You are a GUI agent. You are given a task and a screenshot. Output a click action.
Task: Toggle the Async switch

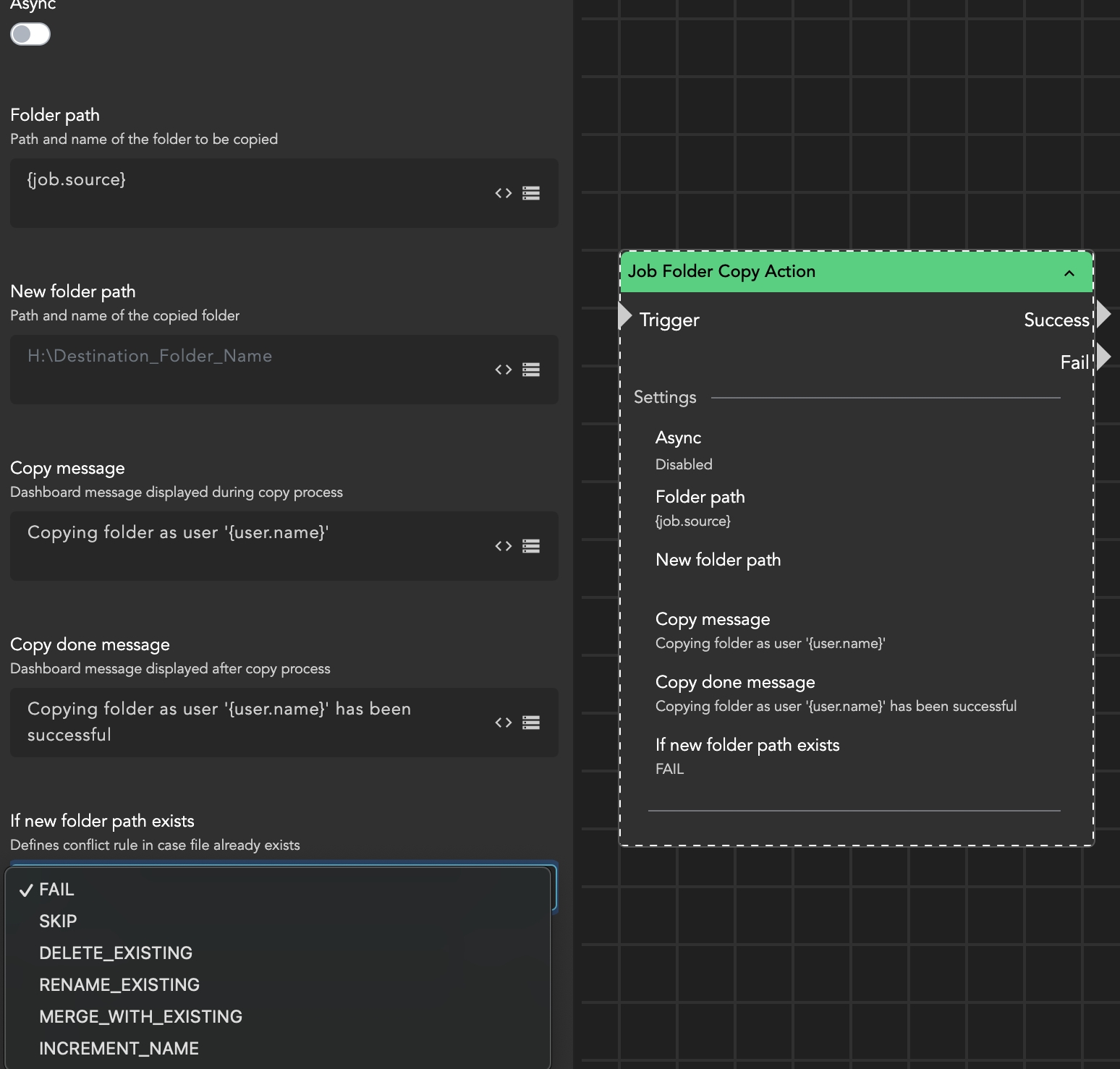pos(30,34)
